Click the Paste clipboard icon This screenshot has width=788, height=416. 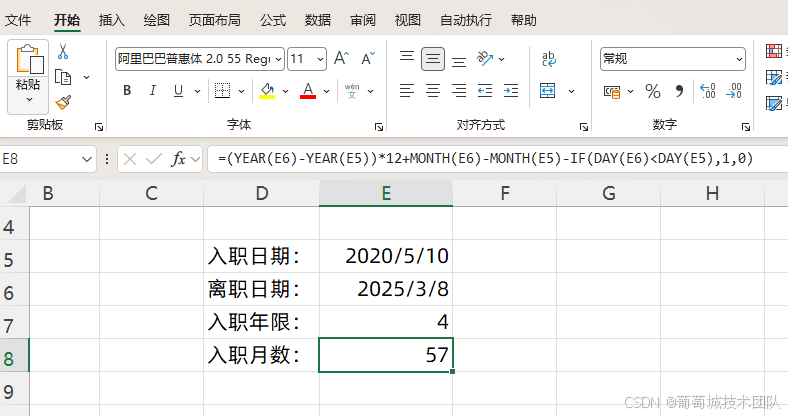pyautogui.click(x=29, y=59)
